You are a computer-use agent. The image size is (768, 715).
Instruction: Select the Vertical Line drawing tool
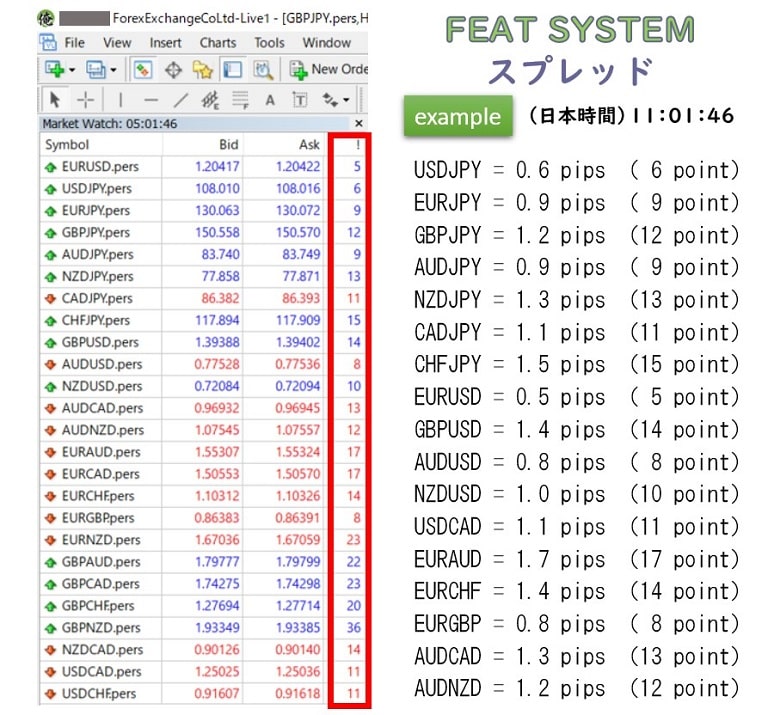coord(120,100)
